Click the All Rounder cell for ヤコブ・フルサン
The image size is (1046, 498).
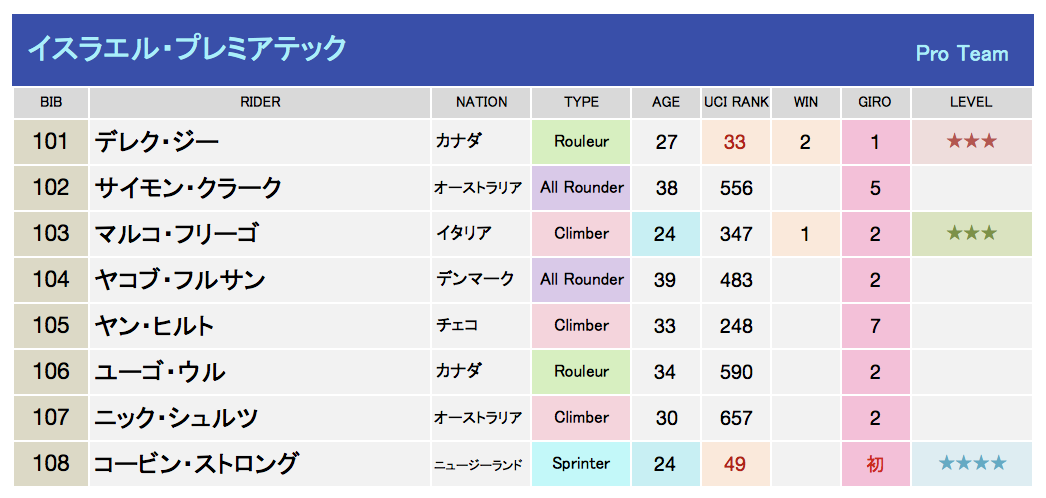[581, 280]
